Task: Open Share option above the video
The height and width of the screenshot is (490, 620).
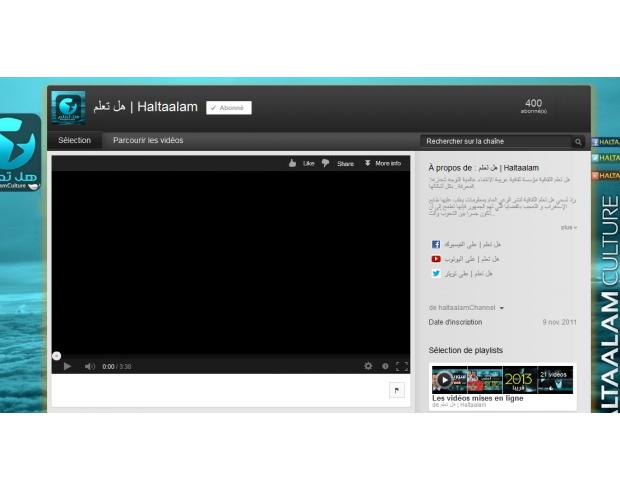Action: coord(345,164)
